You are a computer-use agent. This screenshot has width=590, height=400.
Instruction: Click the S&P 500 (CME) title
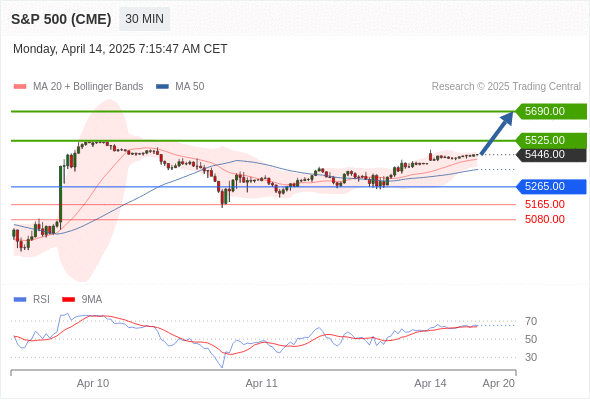click(x=61, y=19)
